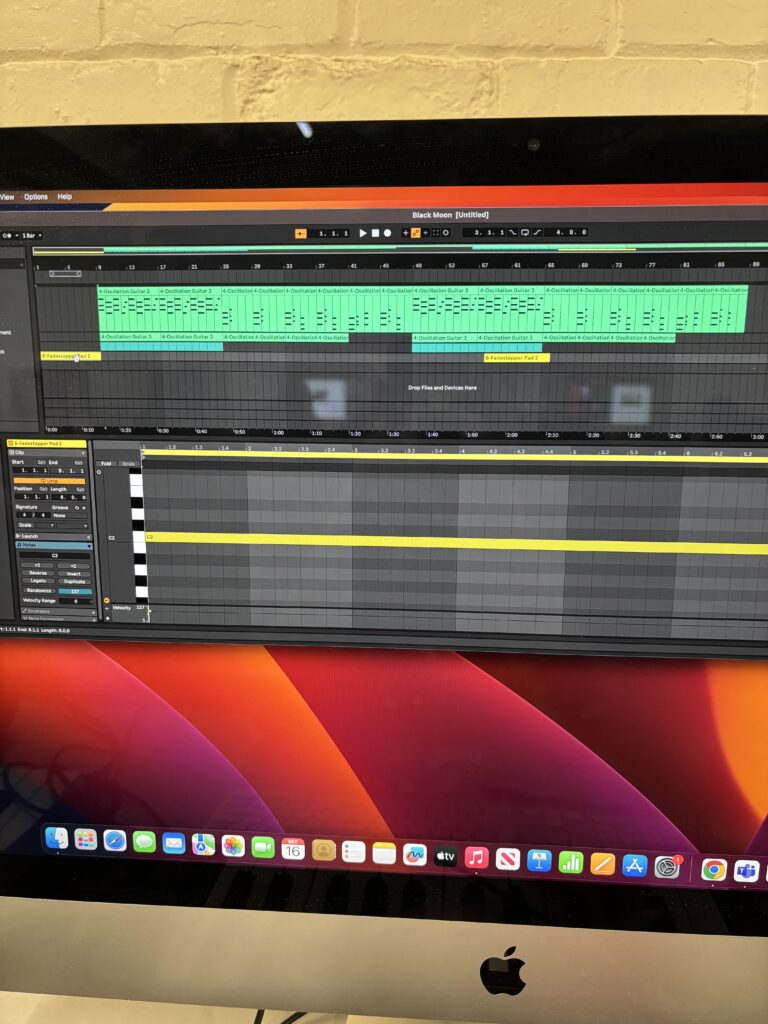
Task: Click the arrangement overview bar
Action: (x=400, y=249)
